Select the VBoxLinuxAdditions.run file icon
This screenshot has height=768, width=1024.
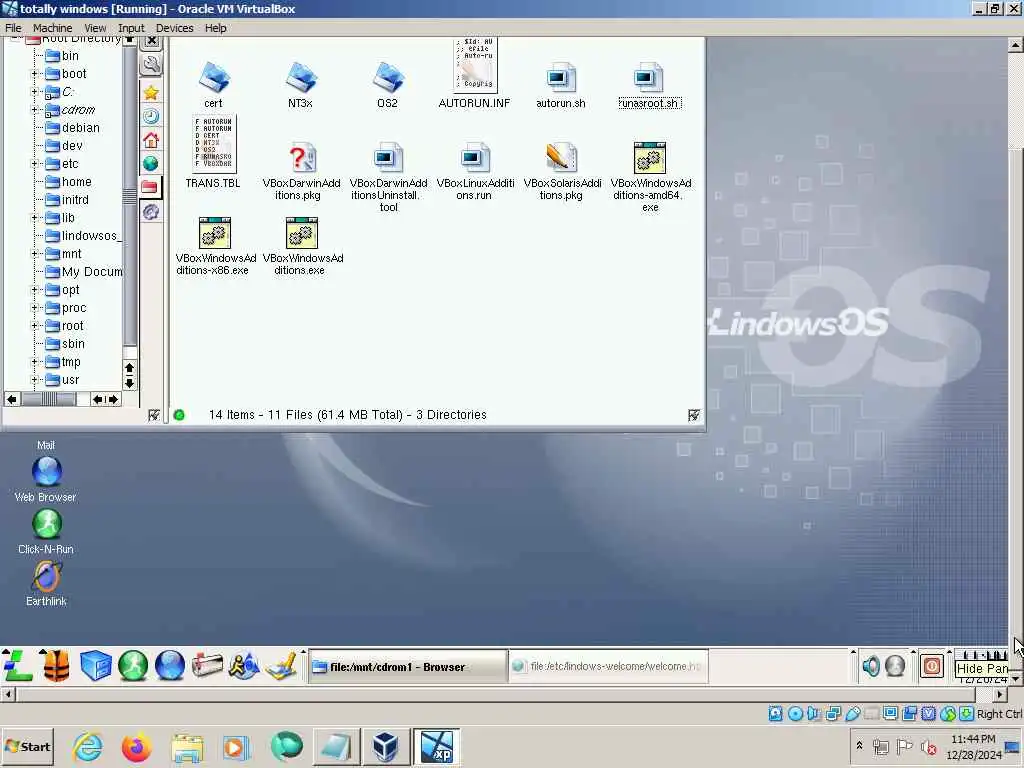point(475,158)
